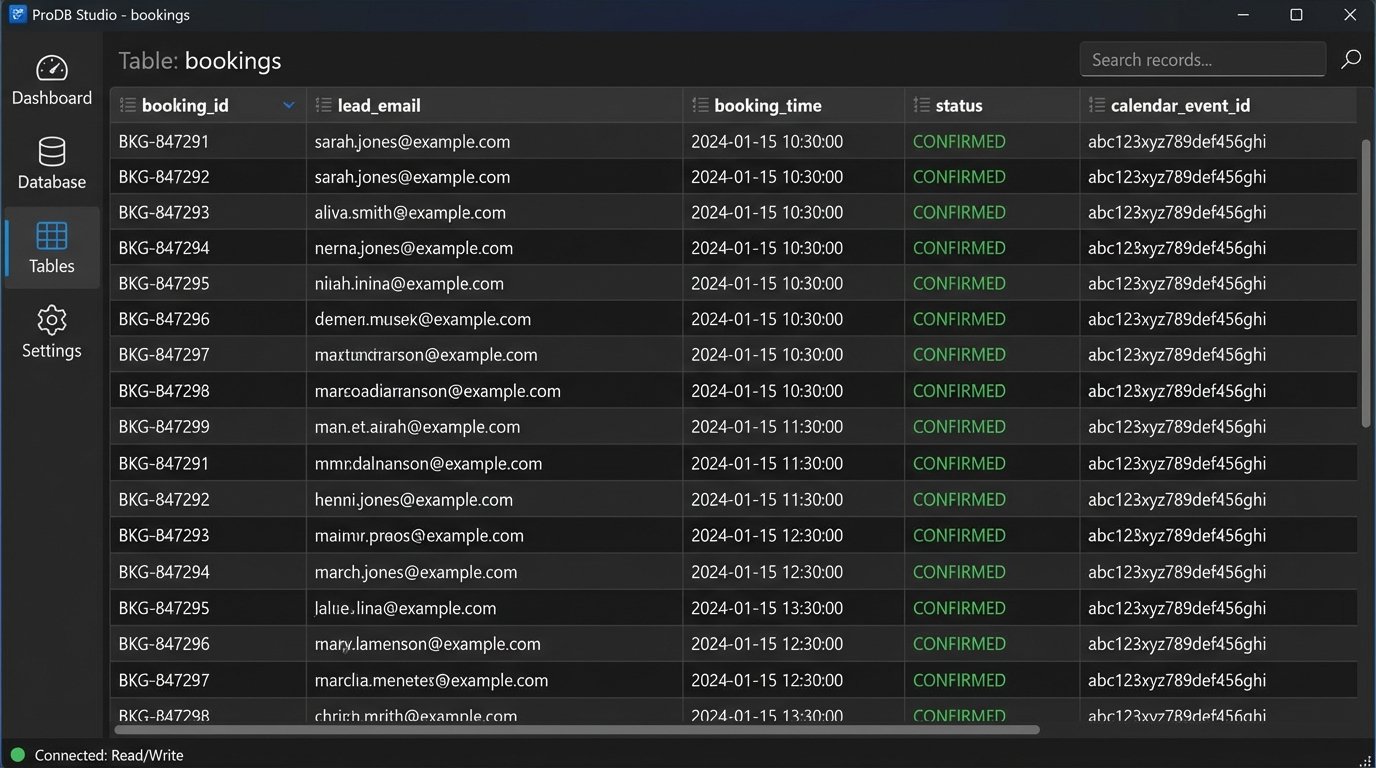This screenshot has width=1376, height=768.
Task: Click the calendar_event_id column list icon
Action: click(x=1096, y=105)
